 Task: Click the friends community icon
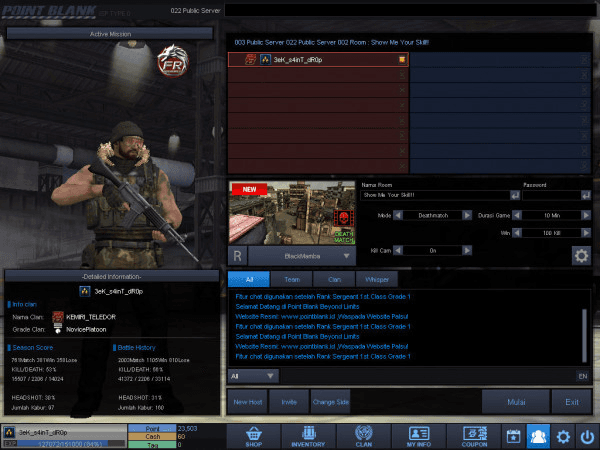[539, 436]
